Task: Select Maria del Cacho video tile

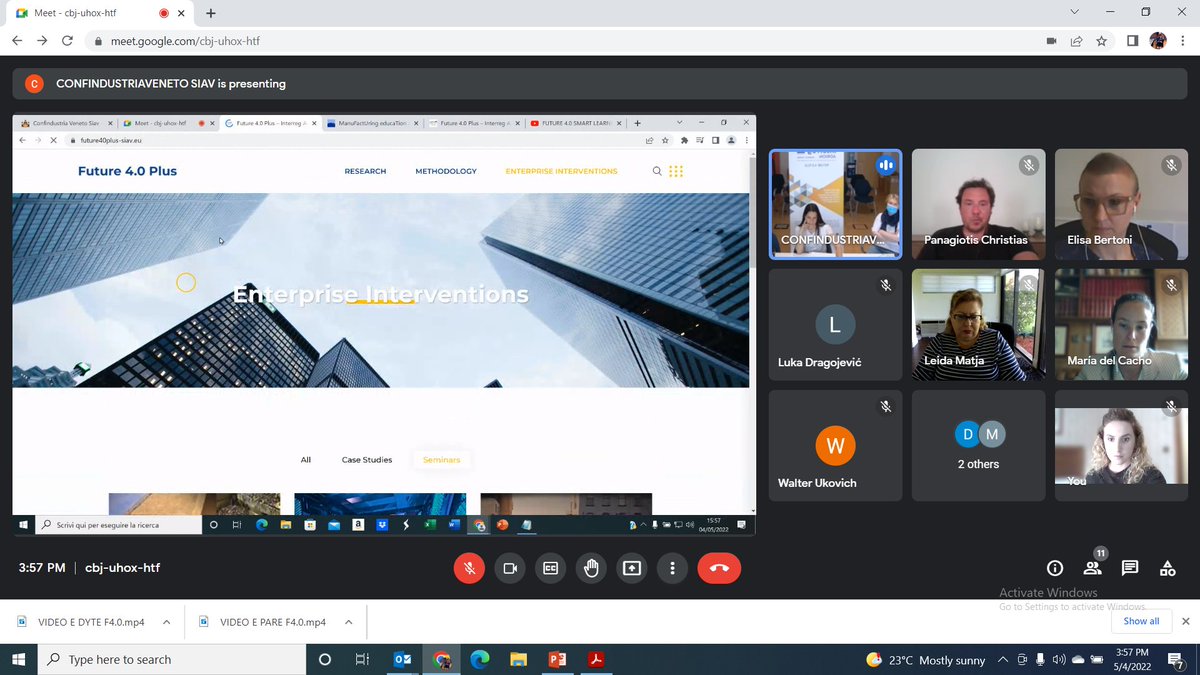Action: point(1121,325)
